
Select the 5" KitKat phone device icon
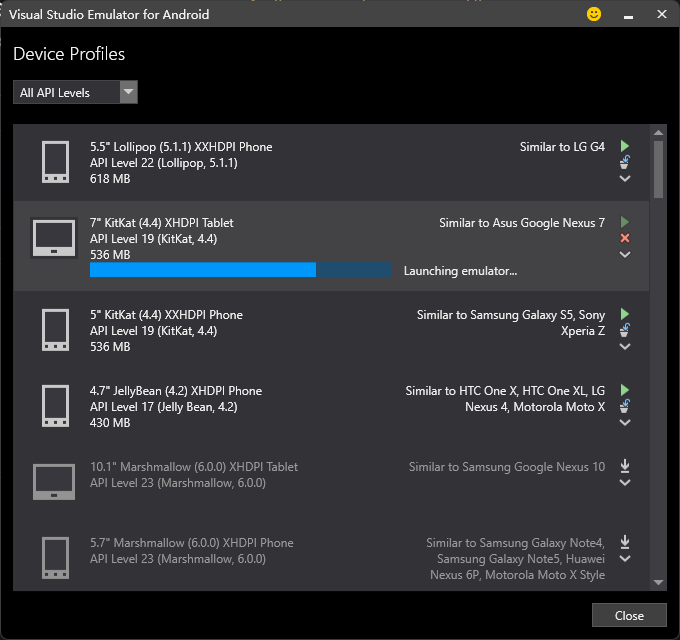(55, 330)
